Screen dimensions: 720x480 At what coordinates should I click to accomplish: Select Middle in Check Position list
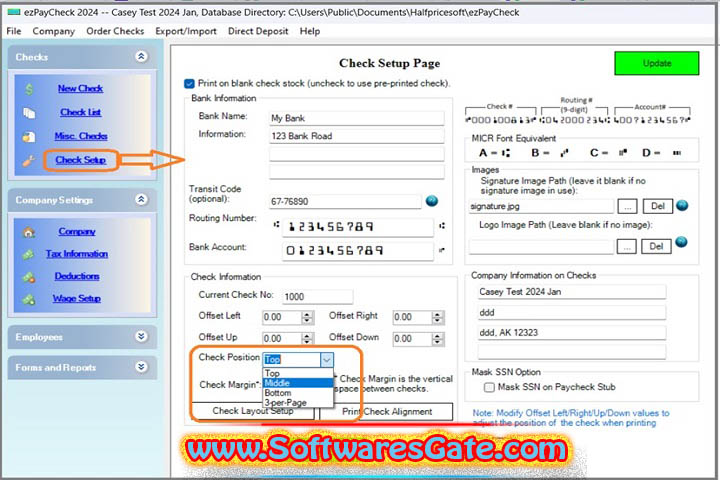[298, 383]
